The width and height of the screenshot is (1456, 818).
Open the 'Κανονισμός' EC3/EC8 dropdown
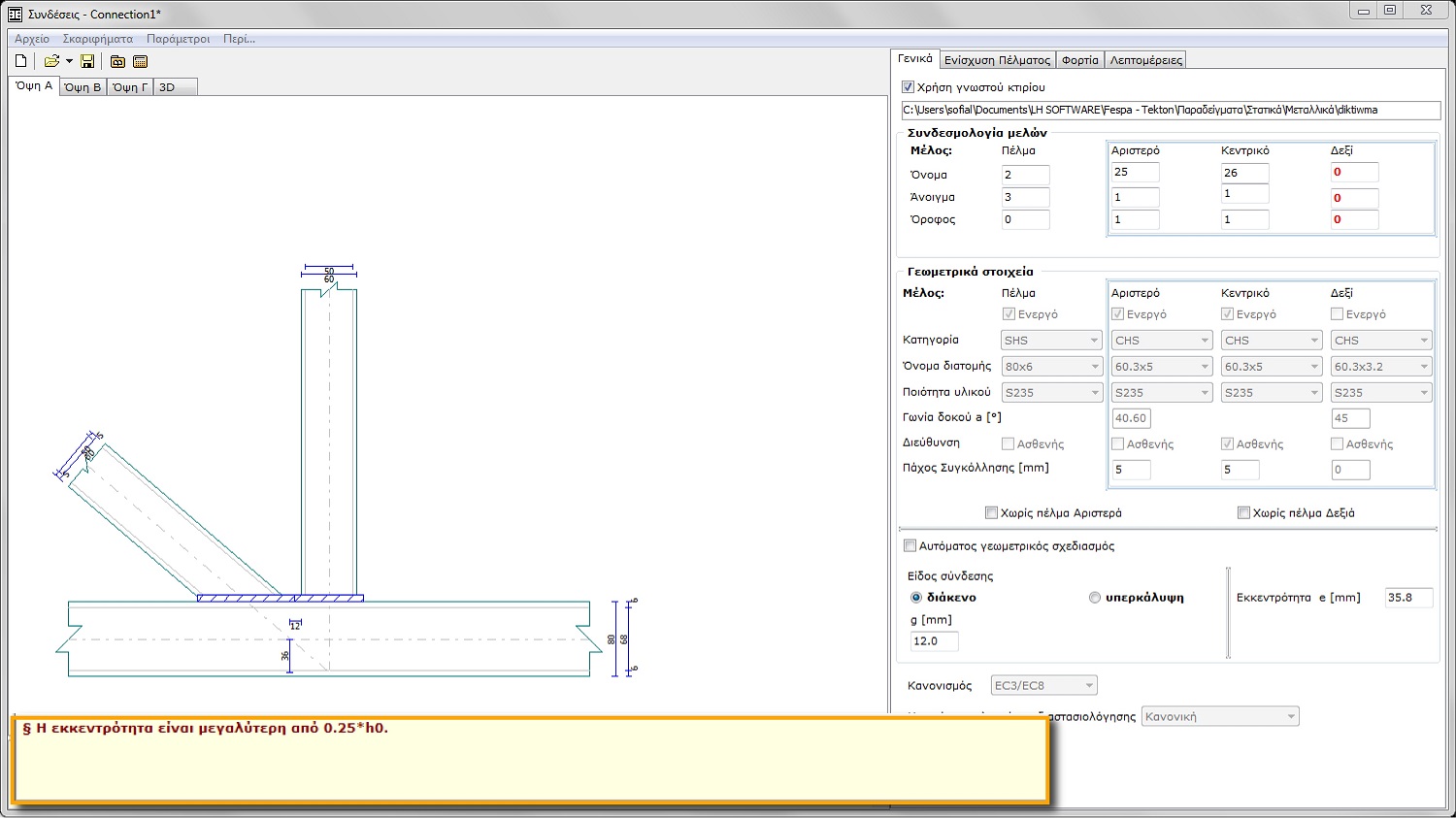click(1043, 685)
